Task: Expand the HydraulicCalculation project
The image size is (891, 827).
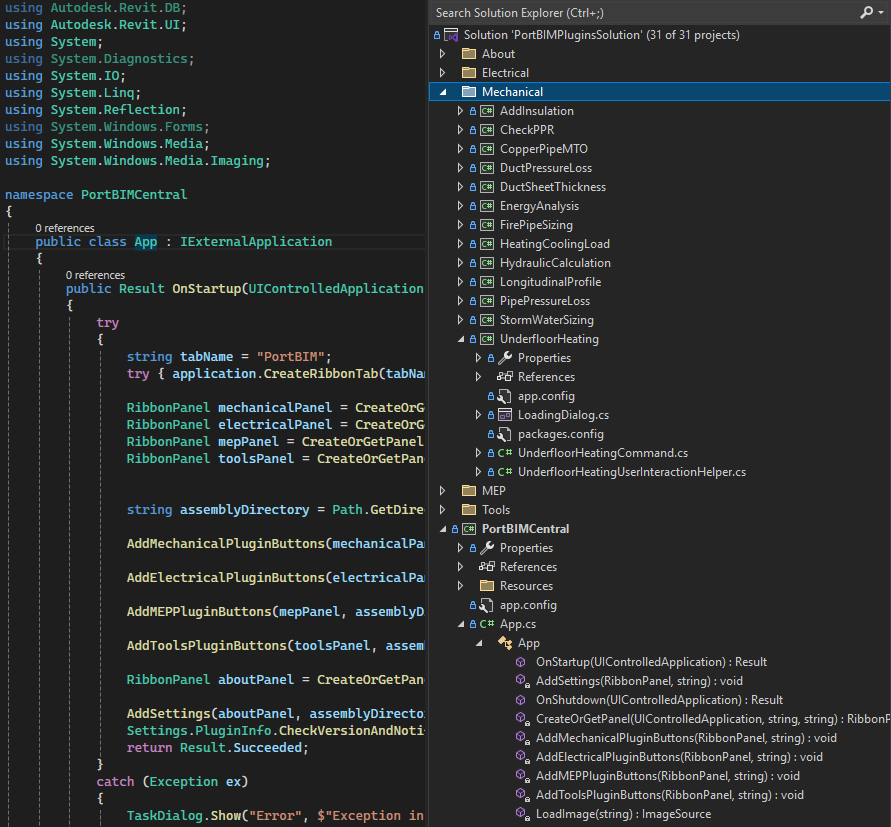Action: pos(460,263)
